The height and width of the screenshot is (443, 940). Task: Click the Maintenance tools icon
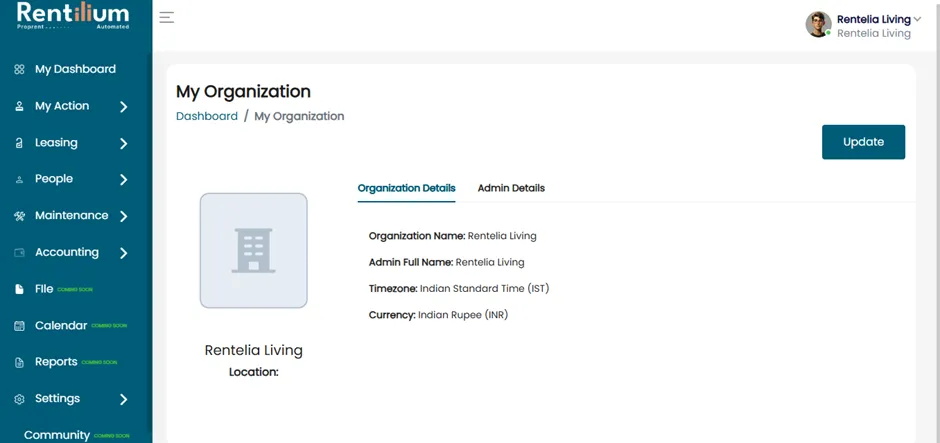point(19,216)
